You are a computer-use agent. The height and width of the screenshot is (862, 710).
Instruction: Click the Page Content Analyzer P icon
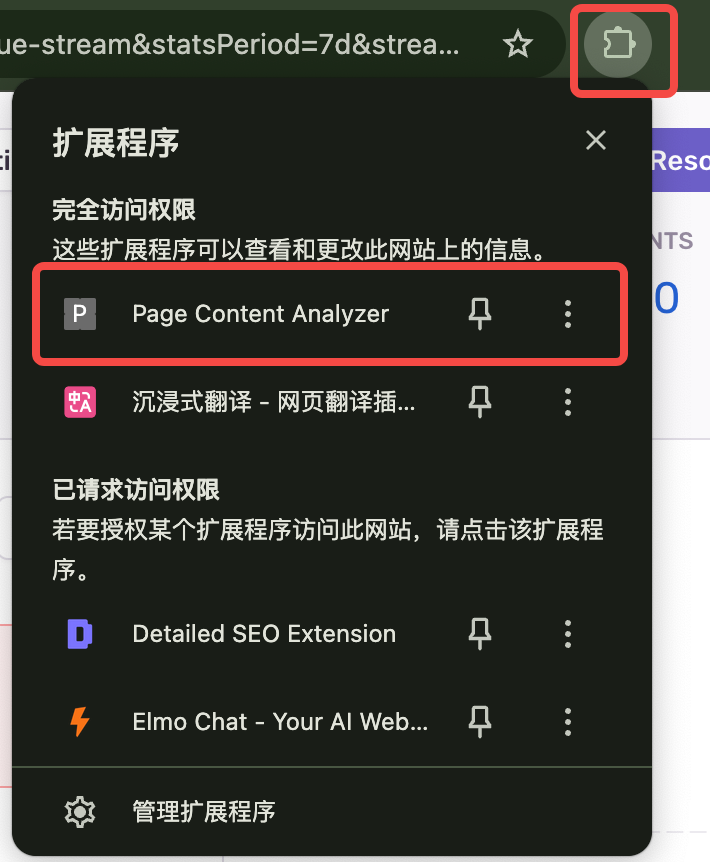click(80, 314)
